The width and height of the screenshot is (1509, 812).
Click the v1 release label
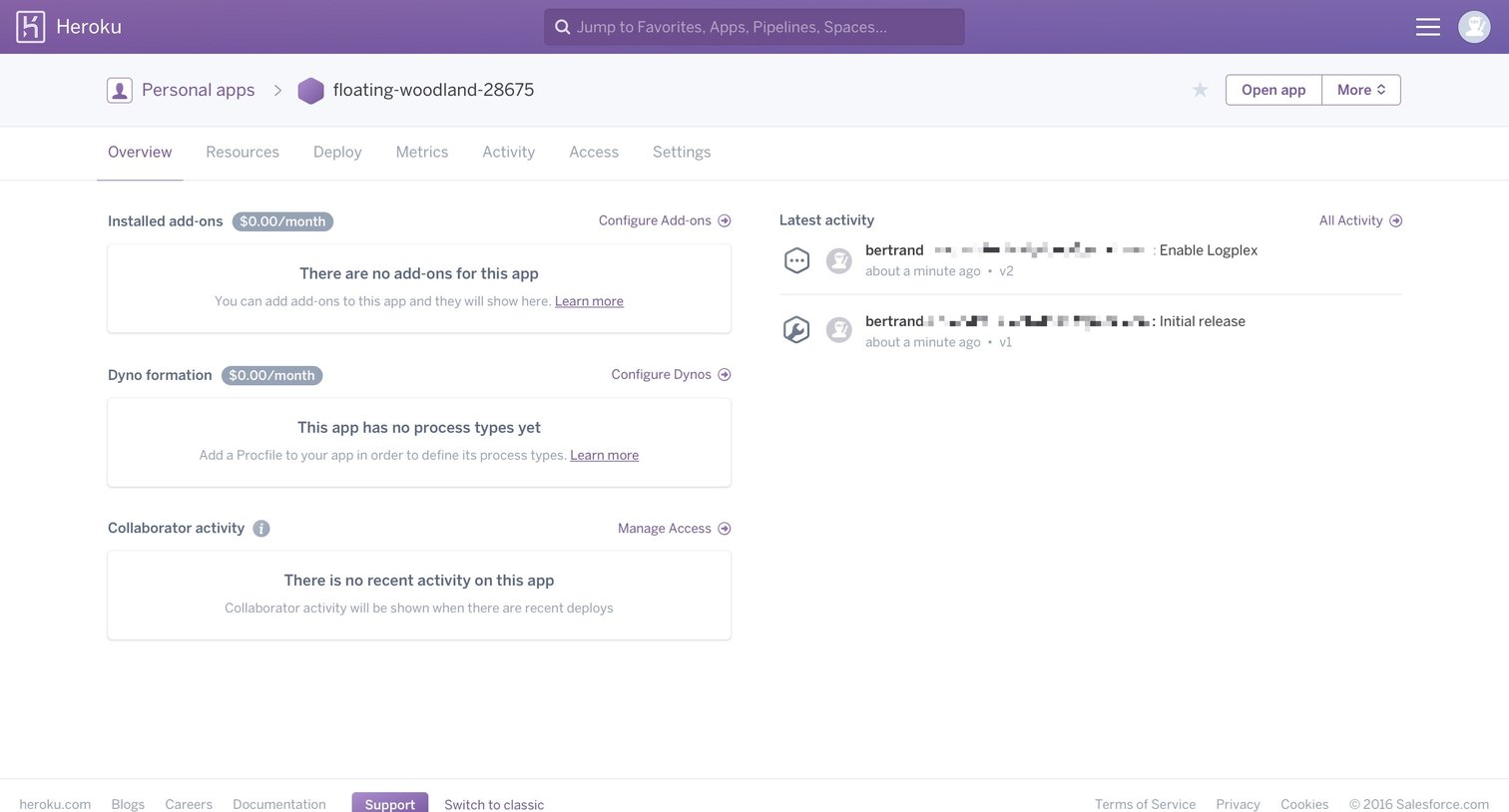pos(1005,342)
